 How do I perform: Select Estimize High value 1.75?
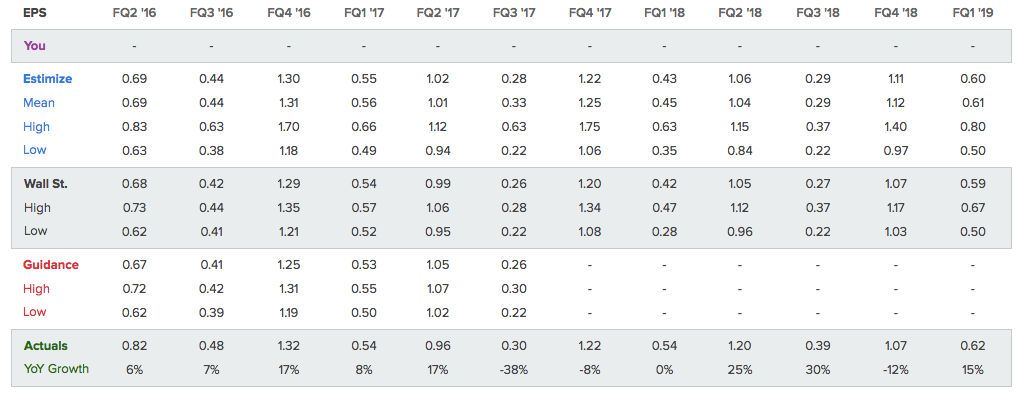click(590, 126)
